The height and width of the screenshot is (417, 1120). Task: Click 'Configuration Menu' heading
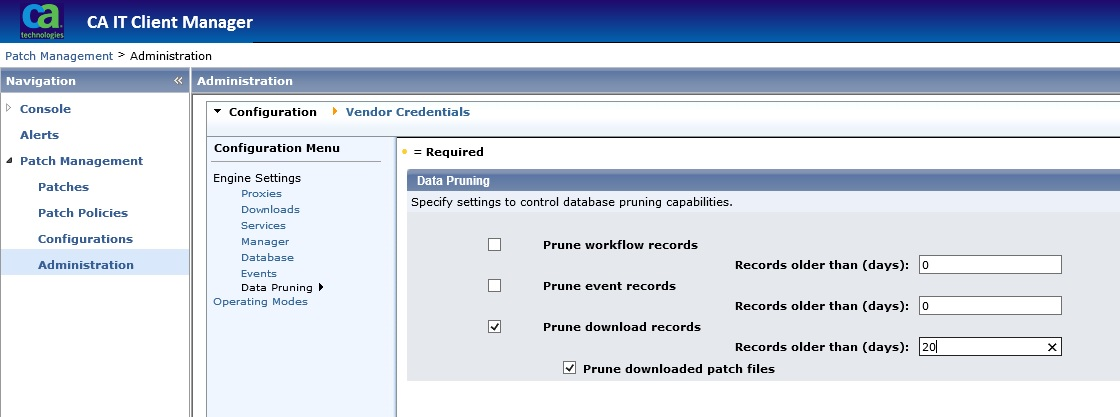276,149
